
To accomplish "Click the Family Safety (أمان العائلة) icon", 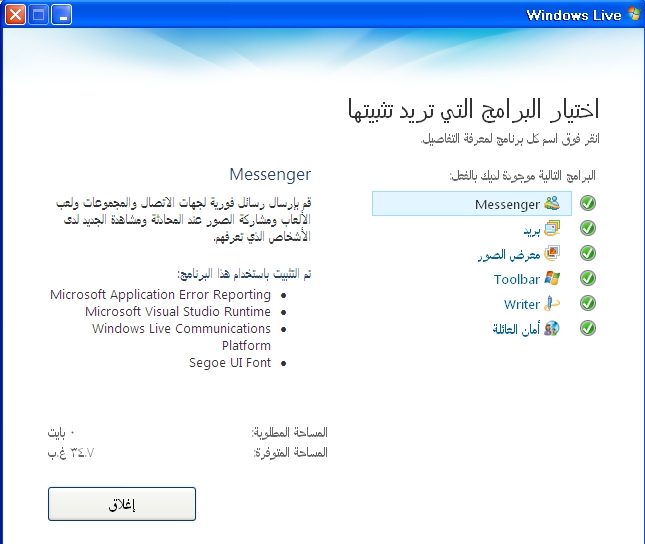I will 552,328.
